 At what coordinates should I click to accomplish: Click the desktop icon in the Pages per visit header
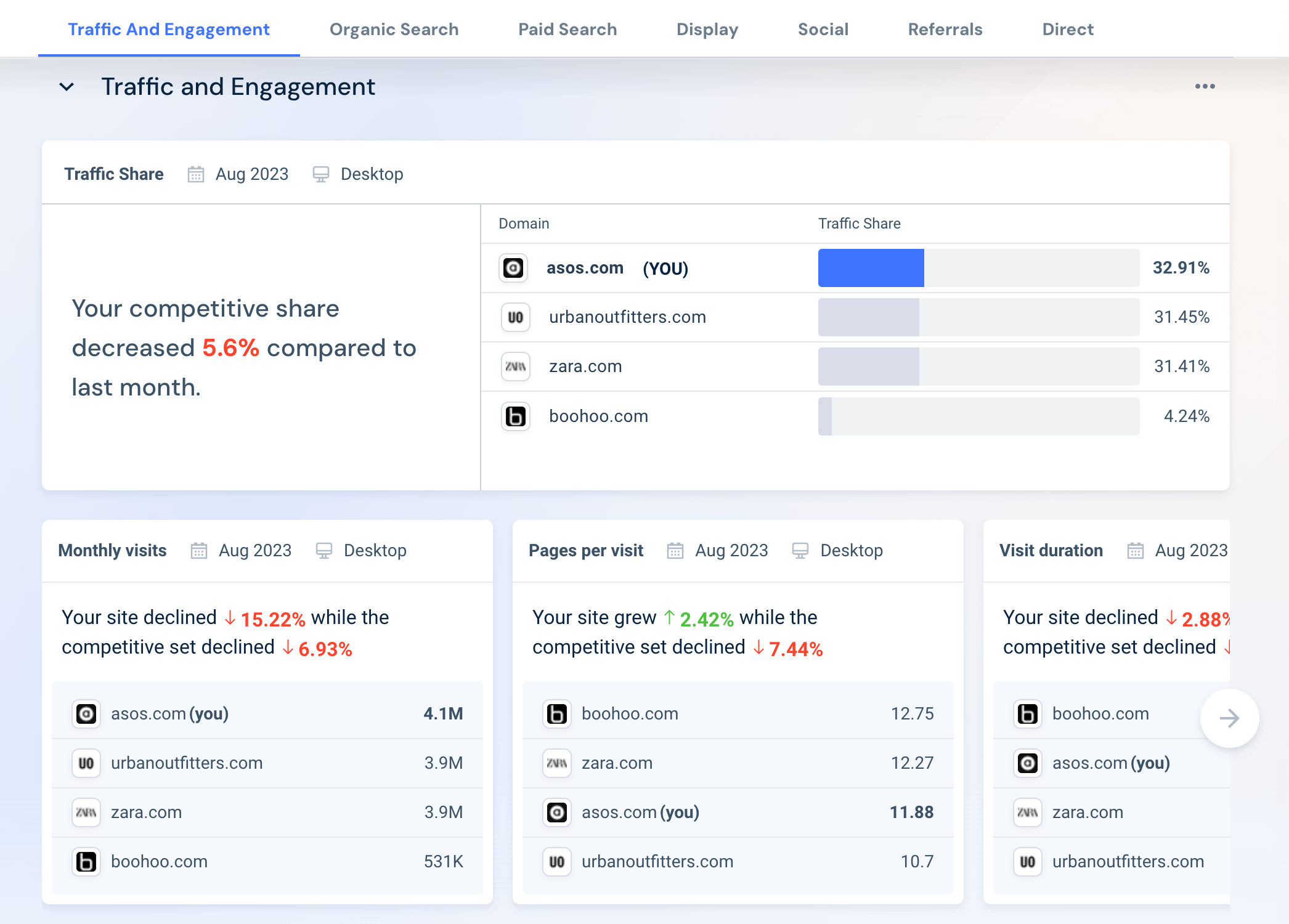pos(800,550)
